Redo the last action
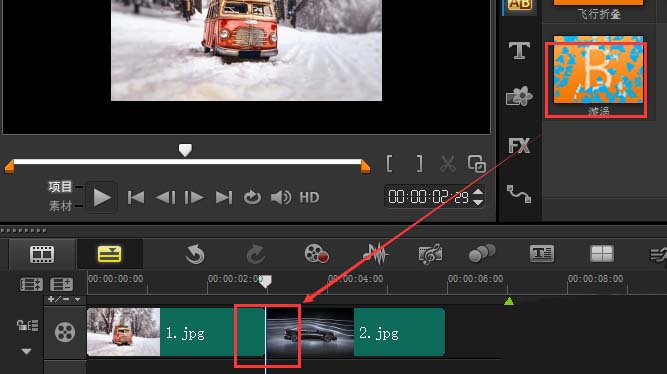Image resolution: width=667 pixels, height=374 pixels. coord(256,254)
